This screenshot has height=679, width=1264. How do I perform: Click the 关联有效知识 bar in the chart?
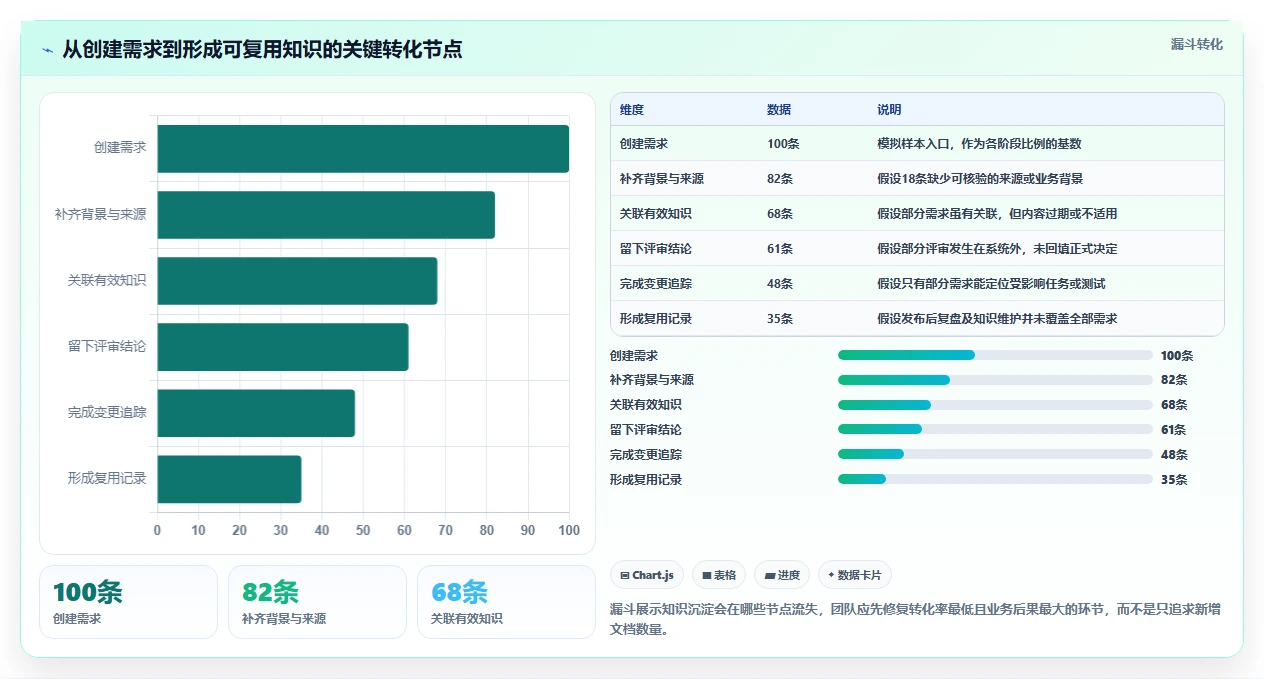coord(297,280)
